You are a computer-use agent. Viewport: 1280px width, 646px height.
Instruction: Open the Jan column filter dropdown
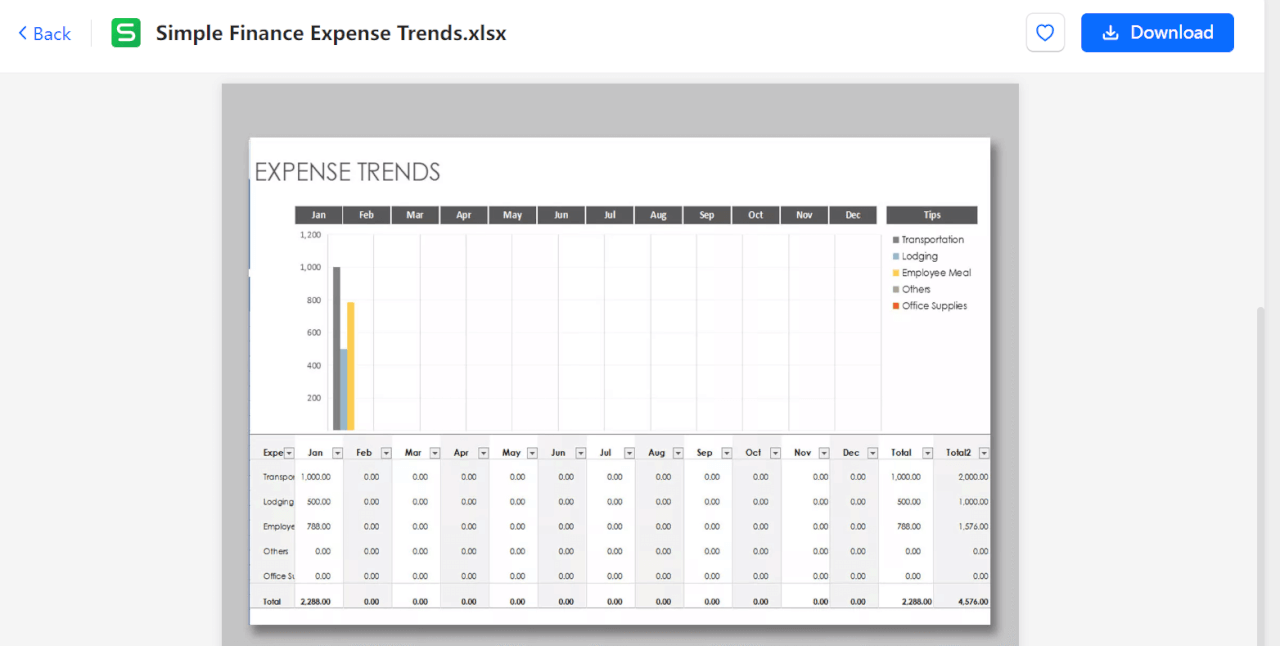[x=337, y=453]
